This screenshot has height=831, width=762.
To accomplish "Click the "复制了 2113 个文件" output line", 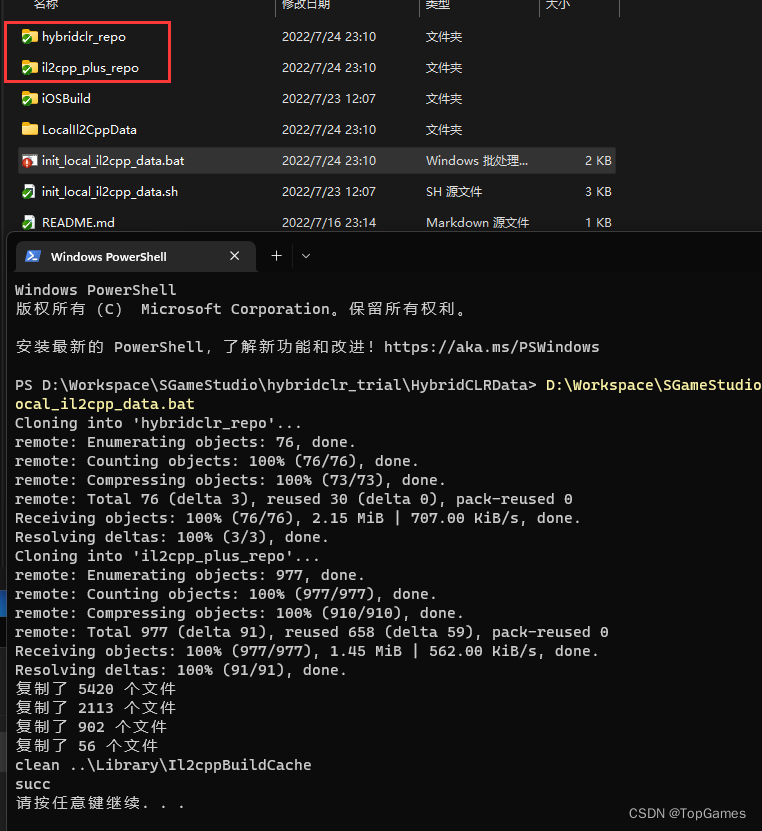I will click(95, 708).
